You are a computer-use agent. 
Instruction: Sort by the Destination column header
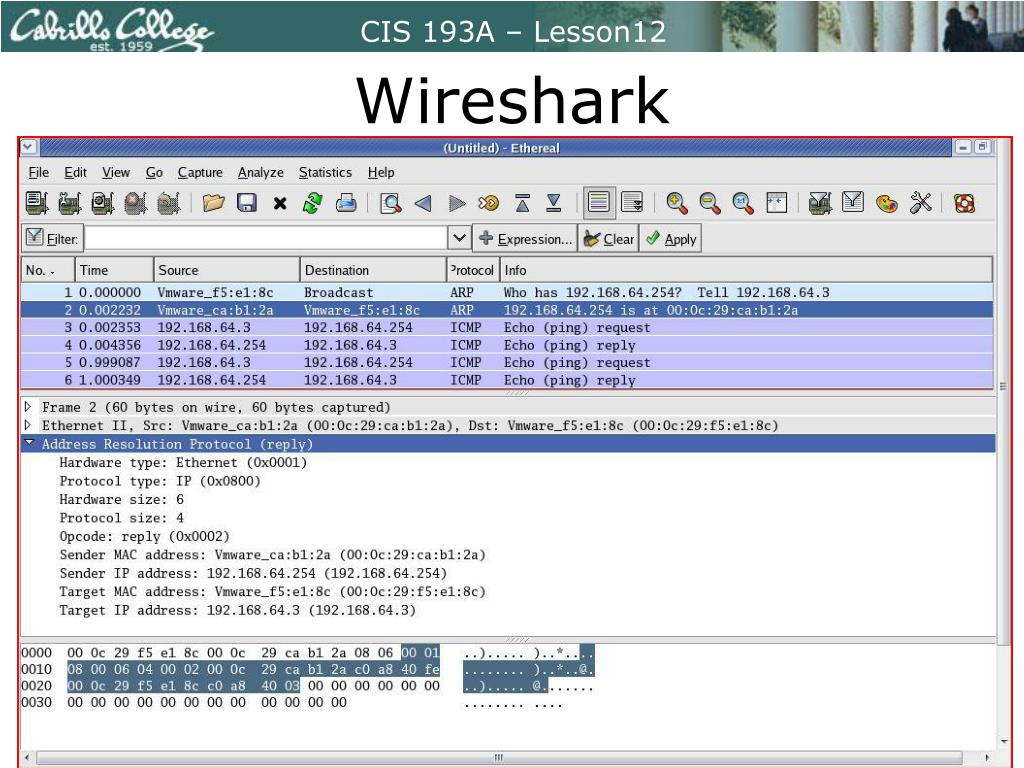pyautogui.click(x=373, y=270)
